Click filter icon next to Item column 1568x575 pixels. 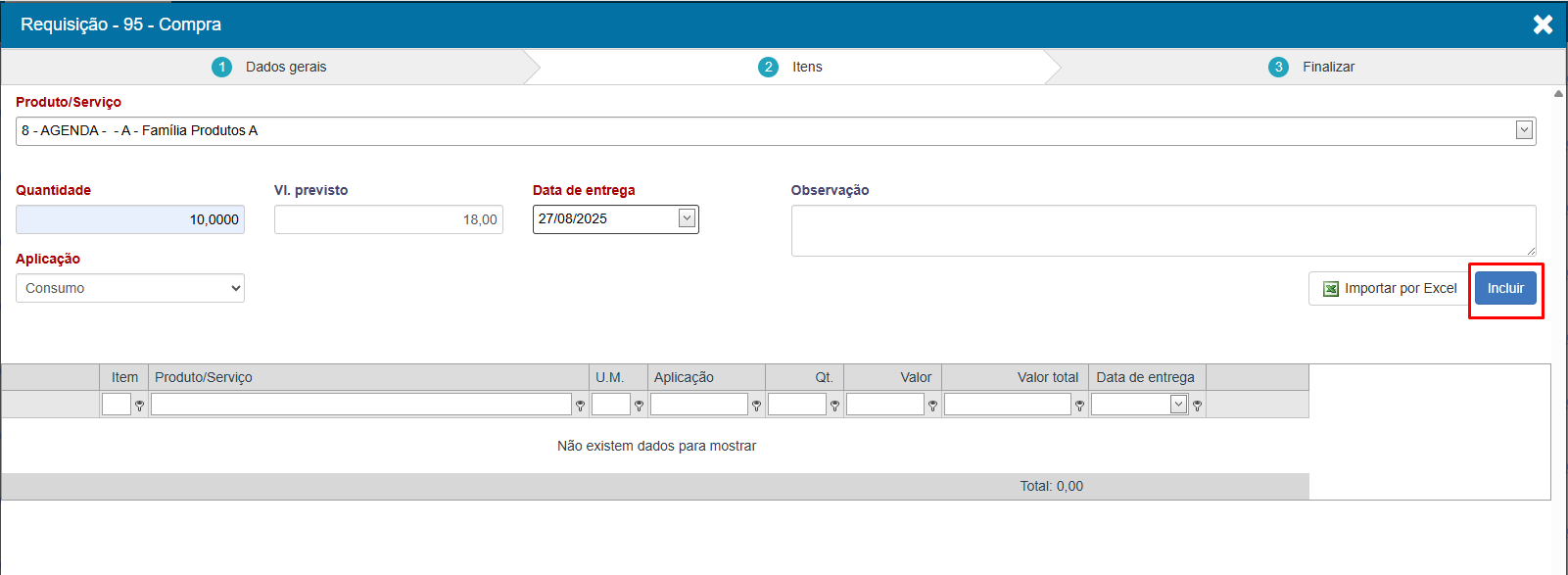pos(139,406)
